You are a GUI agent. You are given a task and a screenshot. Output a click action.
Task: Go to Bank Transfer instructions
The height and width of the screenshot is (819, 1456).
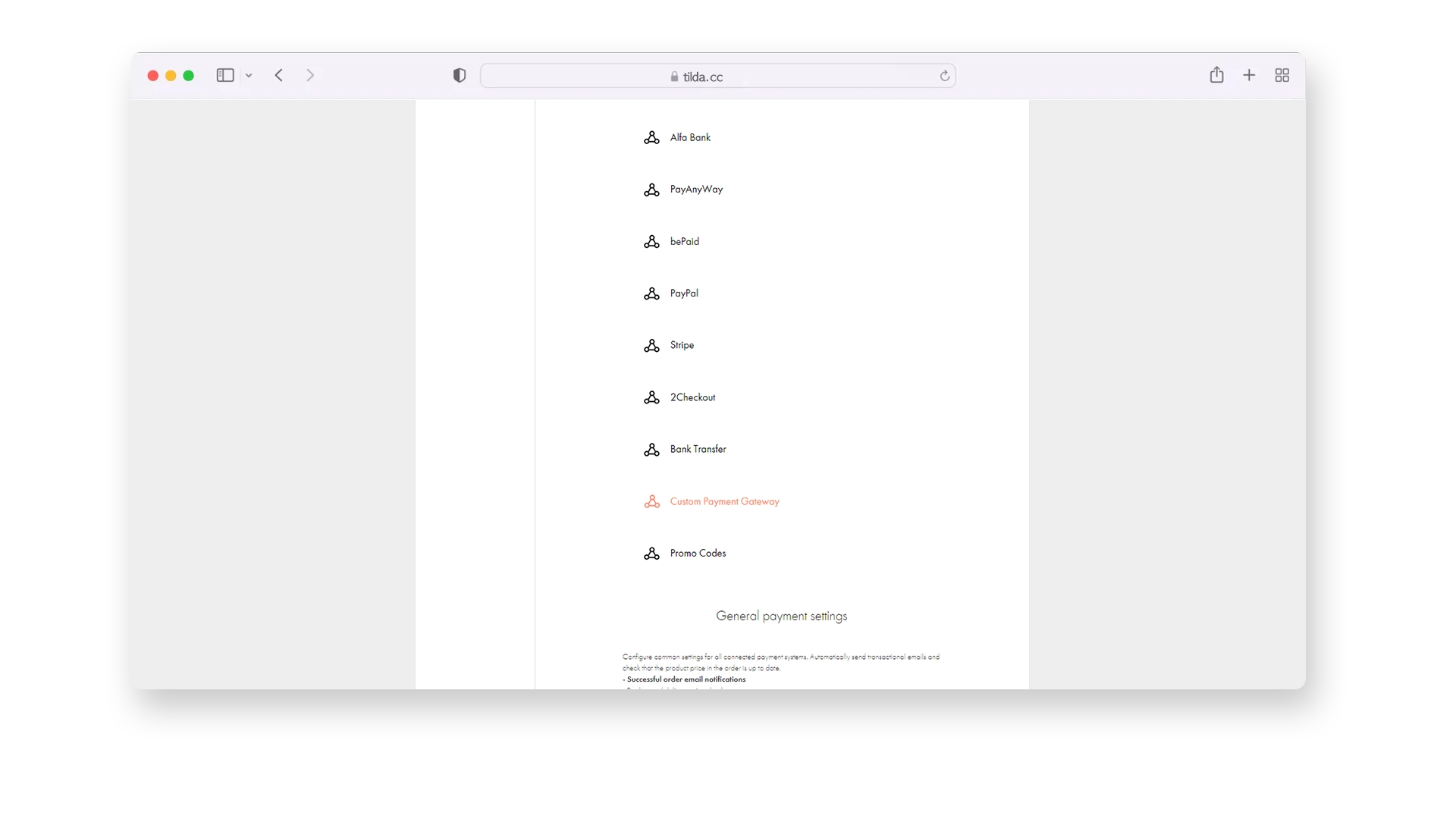[698, 449]
